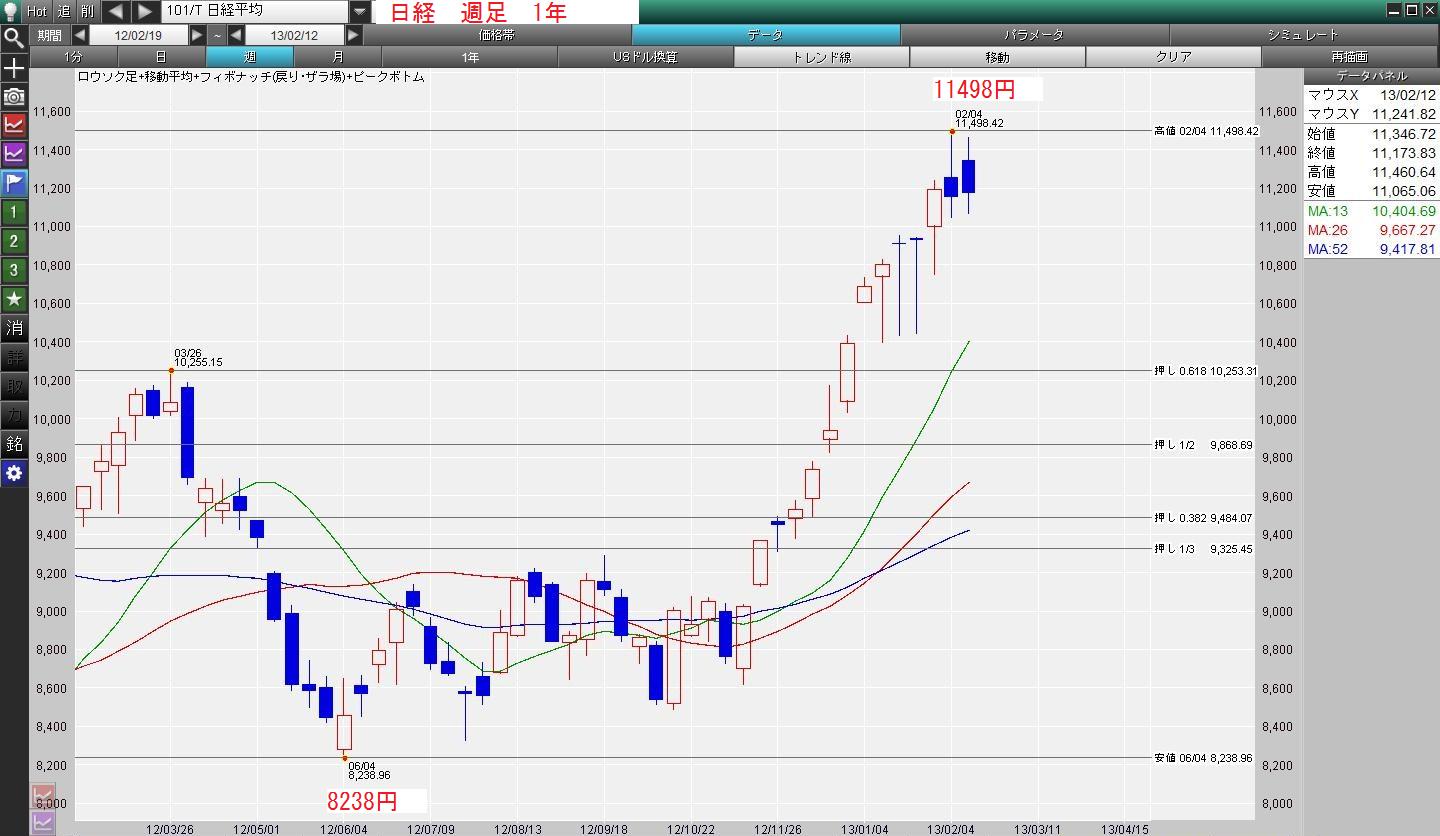Click the MA:26 value 9,667.27
Image resolution: width=1440 pixels, height=836 pixels.
click(x=1407, y=230)
